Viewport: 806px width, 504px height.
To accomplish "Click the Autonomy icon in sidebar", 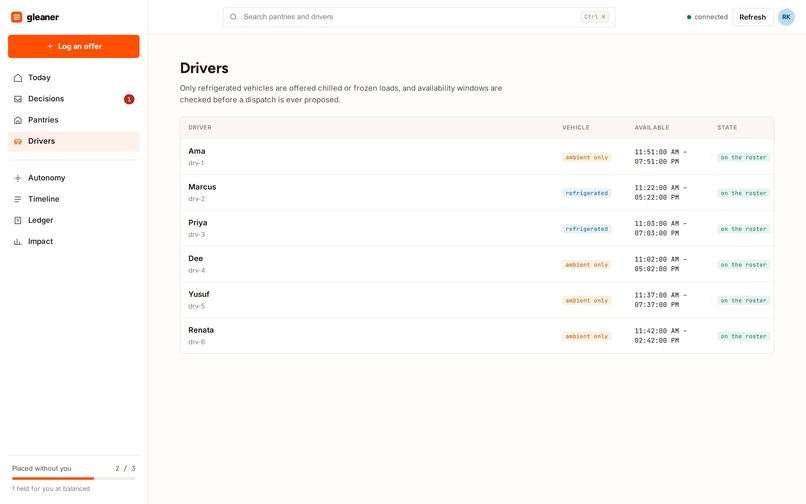I will (18, 178).
